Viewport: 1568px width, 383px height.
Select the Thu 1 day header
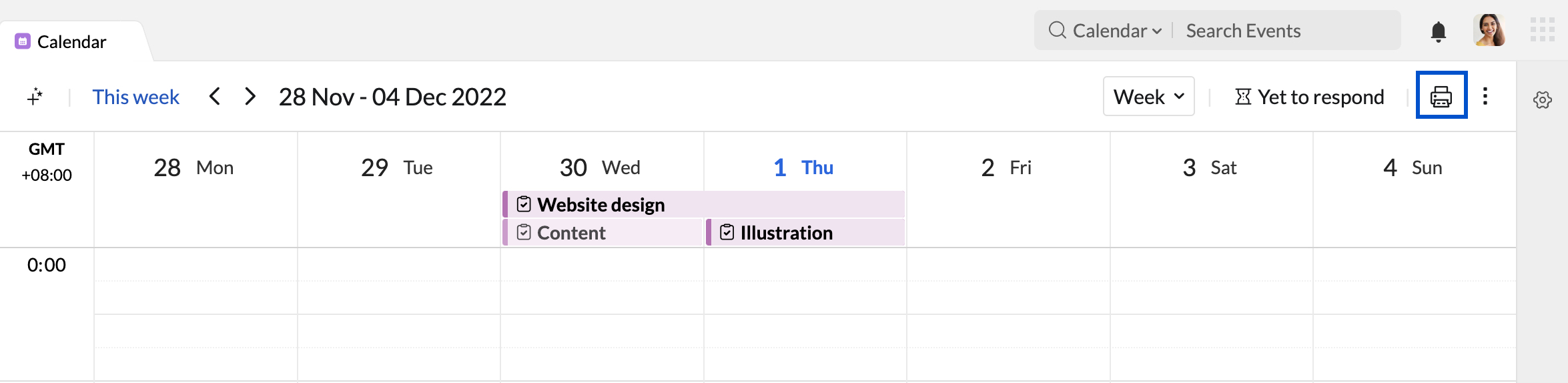pyautogui.click(x=803, y=167)
